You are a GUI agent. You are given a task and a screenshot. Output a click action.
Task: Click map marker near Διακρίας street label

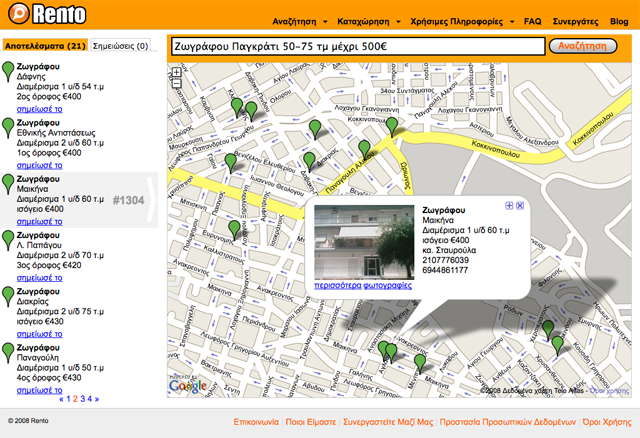click(x=309, y=161)
